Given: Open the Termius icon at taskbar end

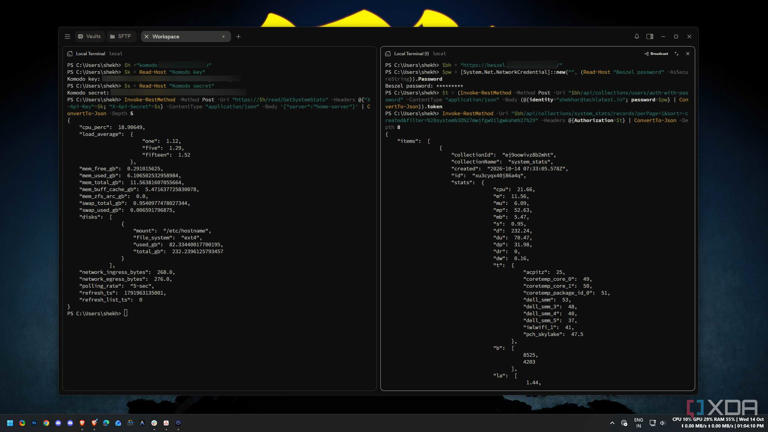Looking at the screenshot, I should point(178,423).
